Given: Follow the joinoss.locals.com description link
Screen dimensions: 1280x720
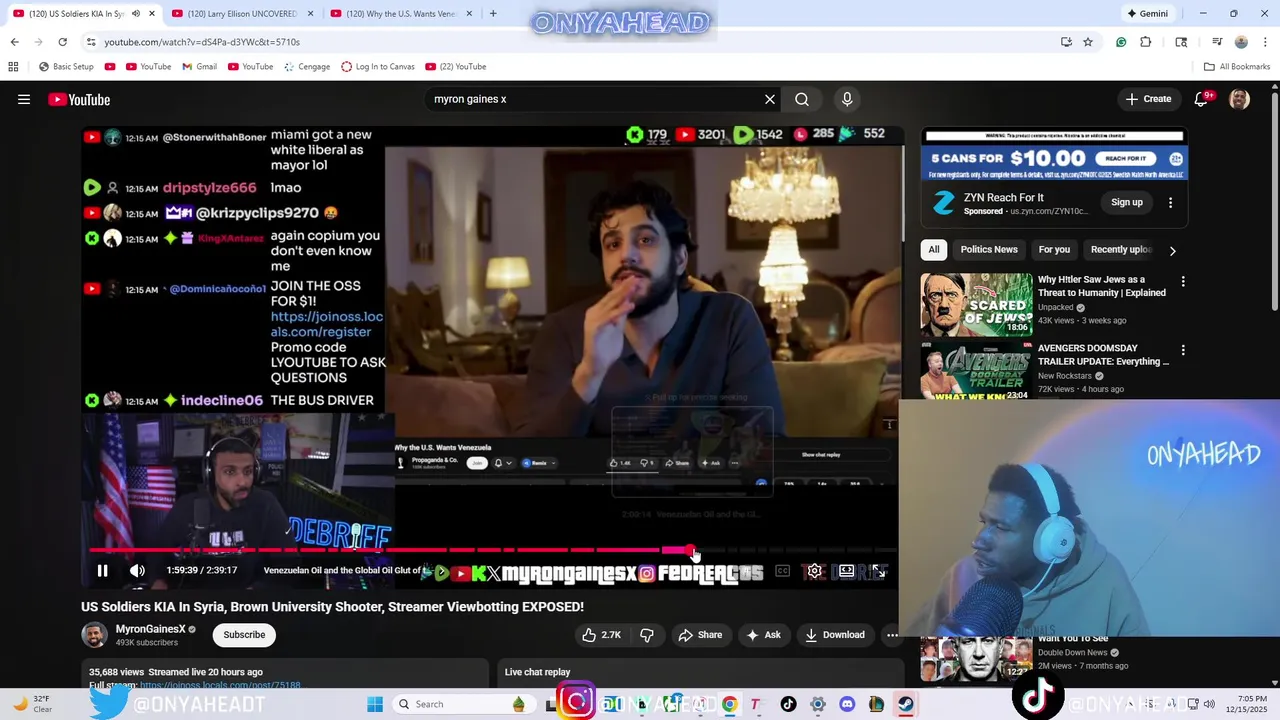Looking at the screenshot, I should (220, 686).
